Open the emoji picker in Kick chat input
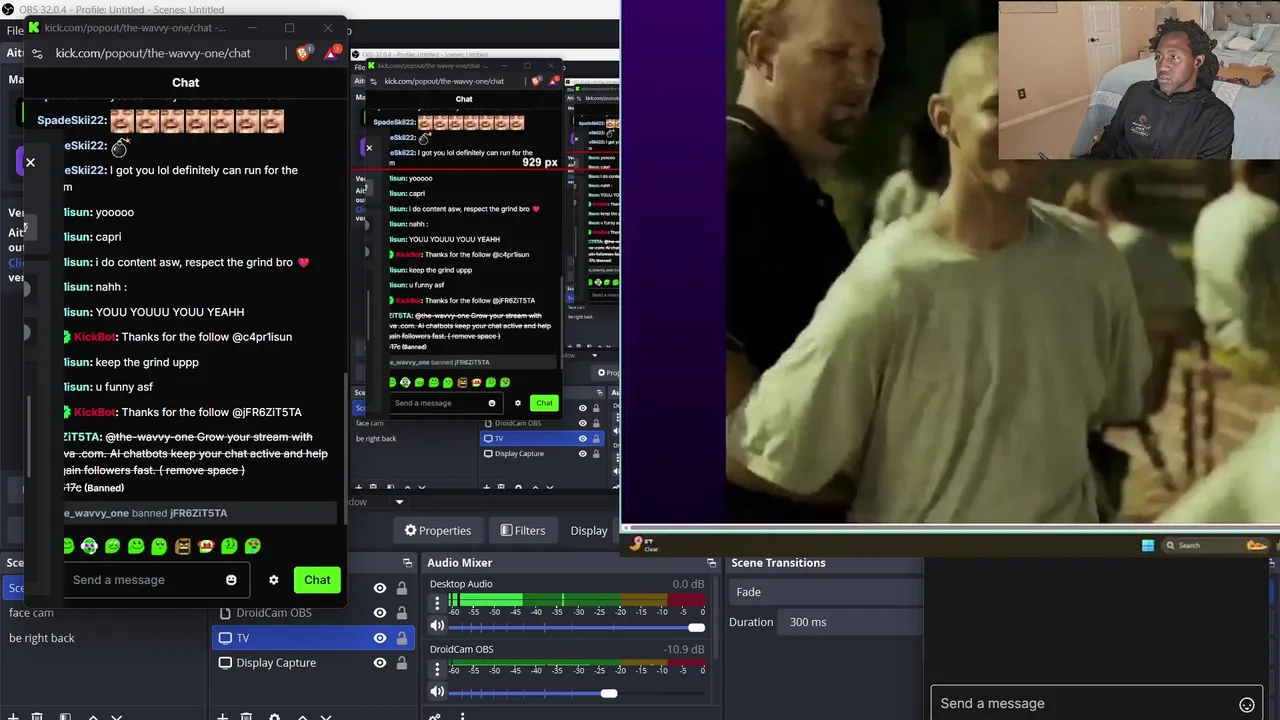Image resolution: width=1280 pixels, height=720 pixels. (231, 580)
